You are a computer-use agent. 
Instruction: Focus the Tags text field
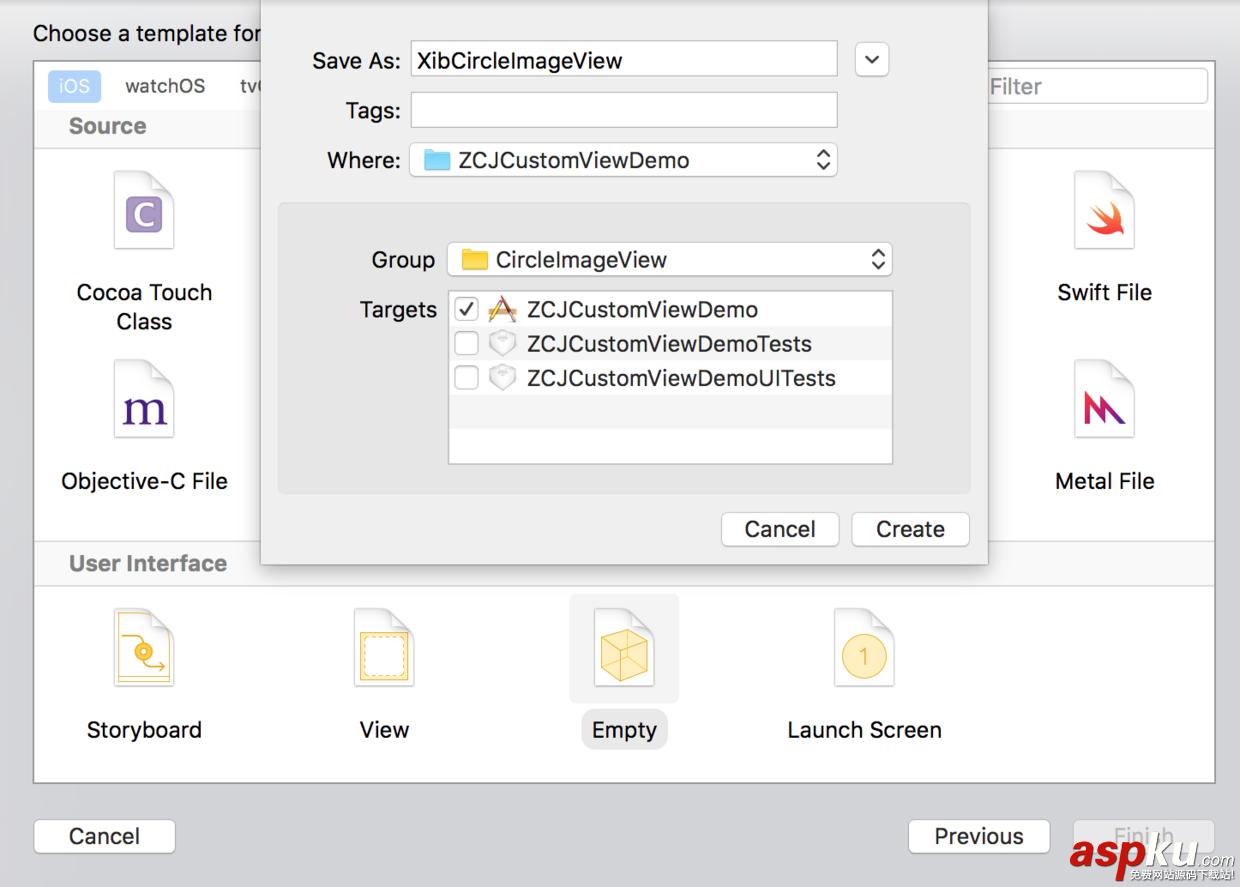click(x=623, y=110)
